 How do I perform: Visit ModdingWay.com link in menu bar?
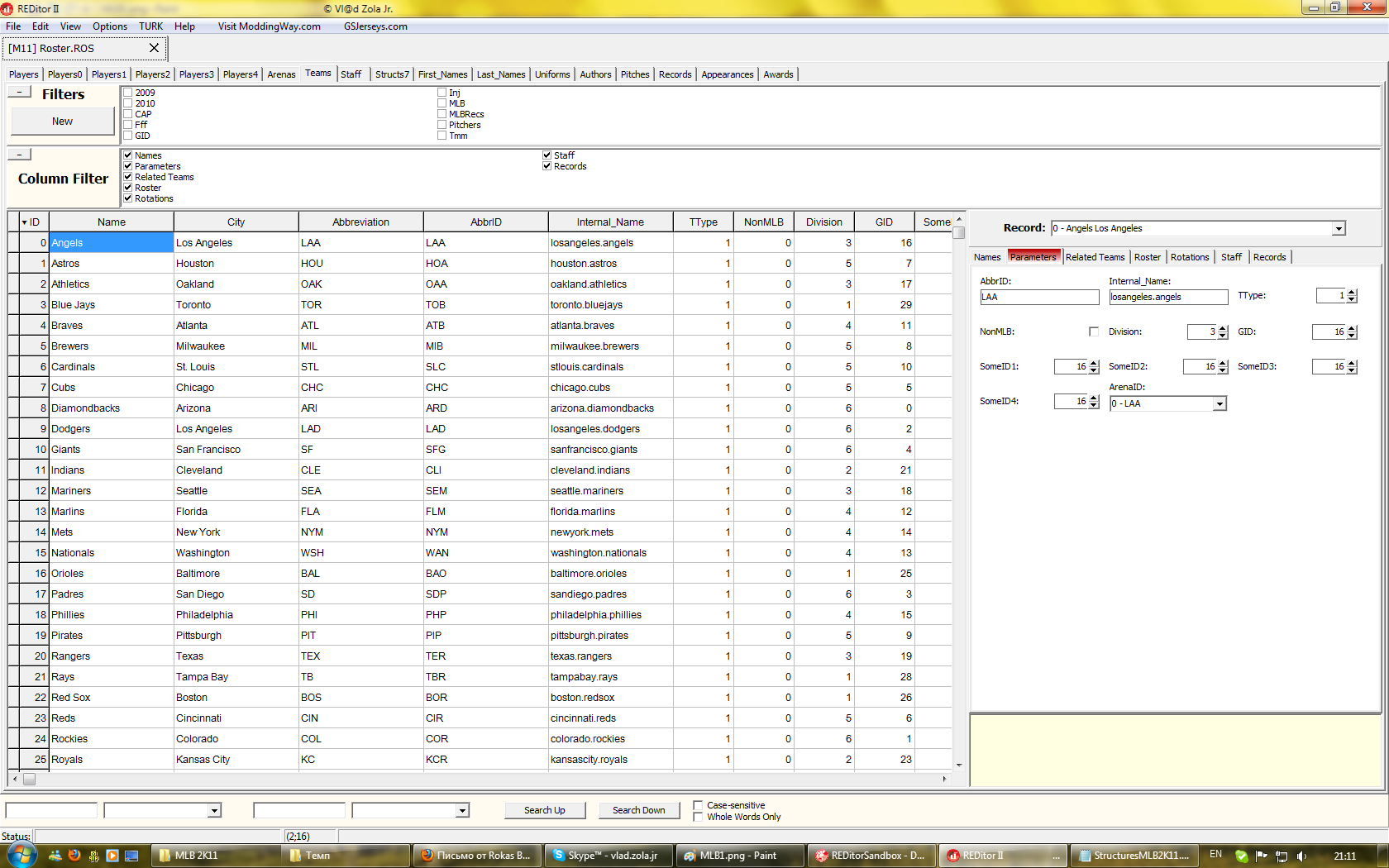(x=270, y=26)
